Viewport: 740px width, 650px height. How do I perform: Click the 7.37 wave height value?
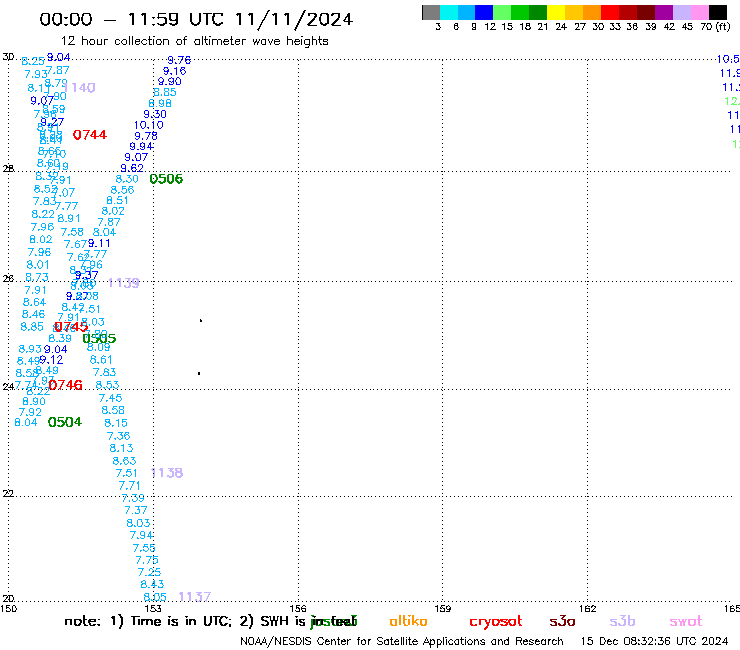(136, 510)
